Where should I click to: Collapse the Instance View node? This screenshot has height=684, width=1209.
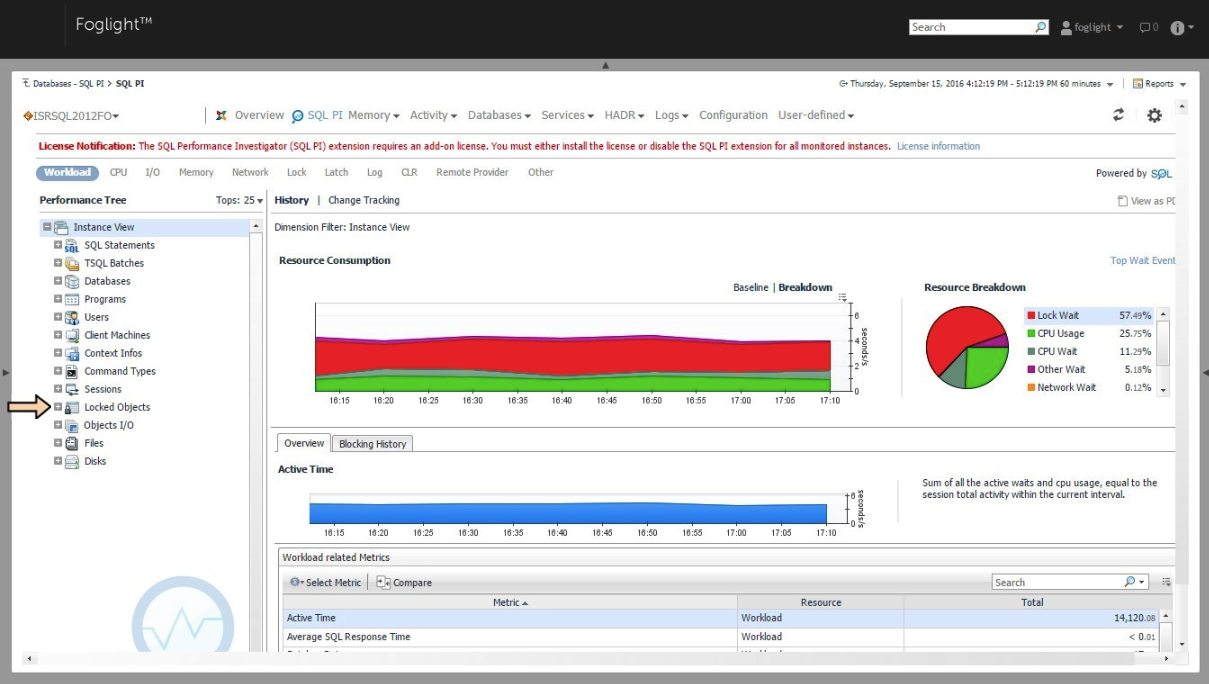coord(47,227)
